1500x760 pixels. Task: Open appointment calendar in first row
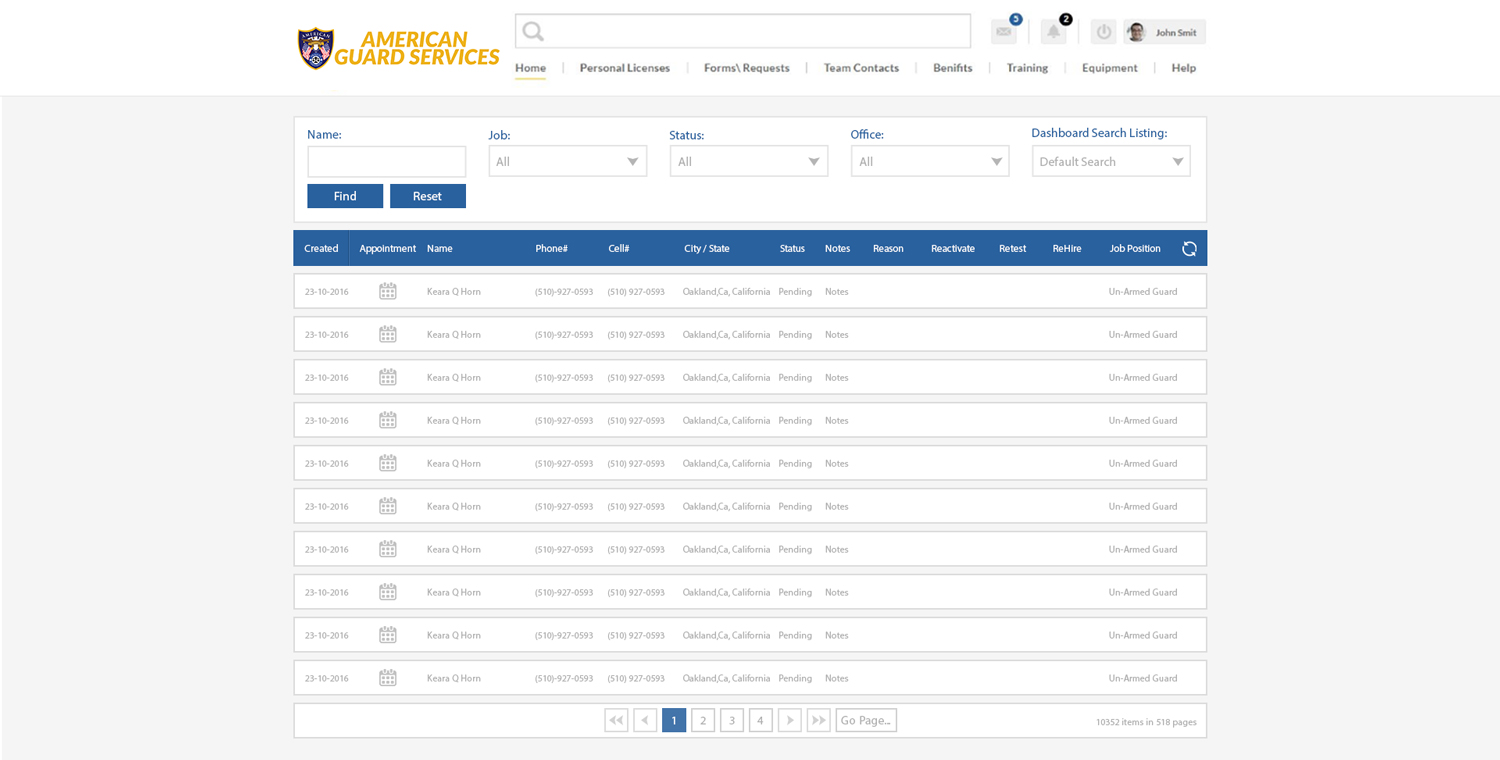[388, 292]
